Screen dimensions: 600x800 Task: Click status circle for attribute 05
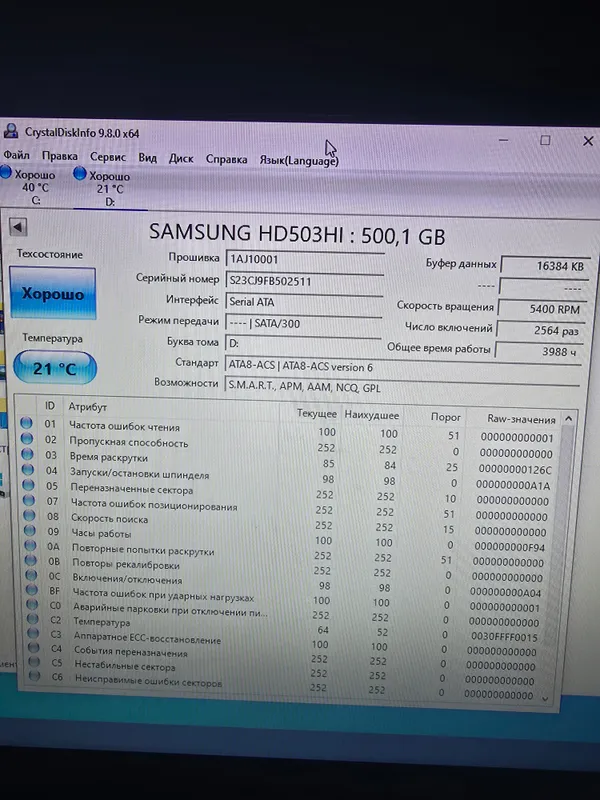(29, 485)
